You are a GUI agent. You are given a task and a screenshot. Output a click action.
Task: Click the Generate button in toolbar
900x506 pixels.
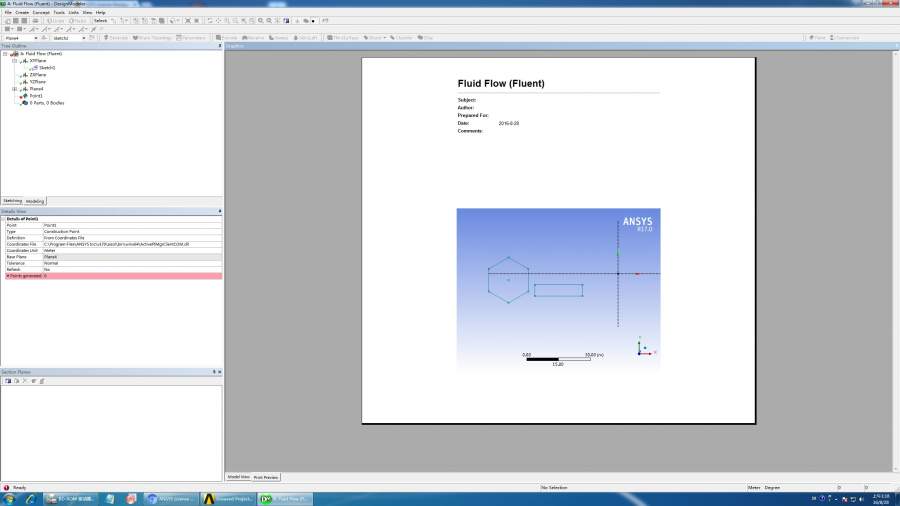(x=116, y=38)
